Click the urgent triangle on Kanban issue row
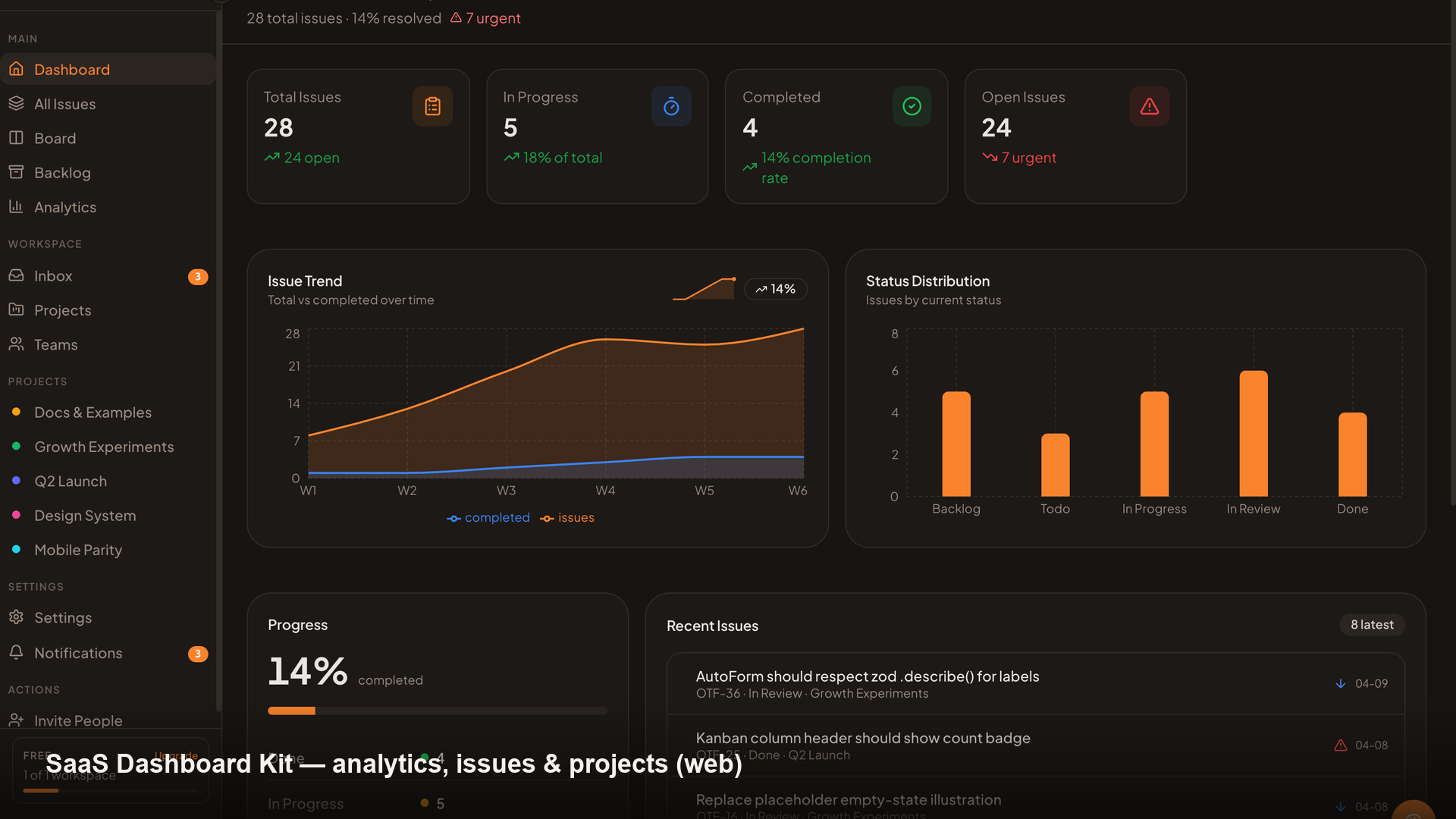 1341,745
